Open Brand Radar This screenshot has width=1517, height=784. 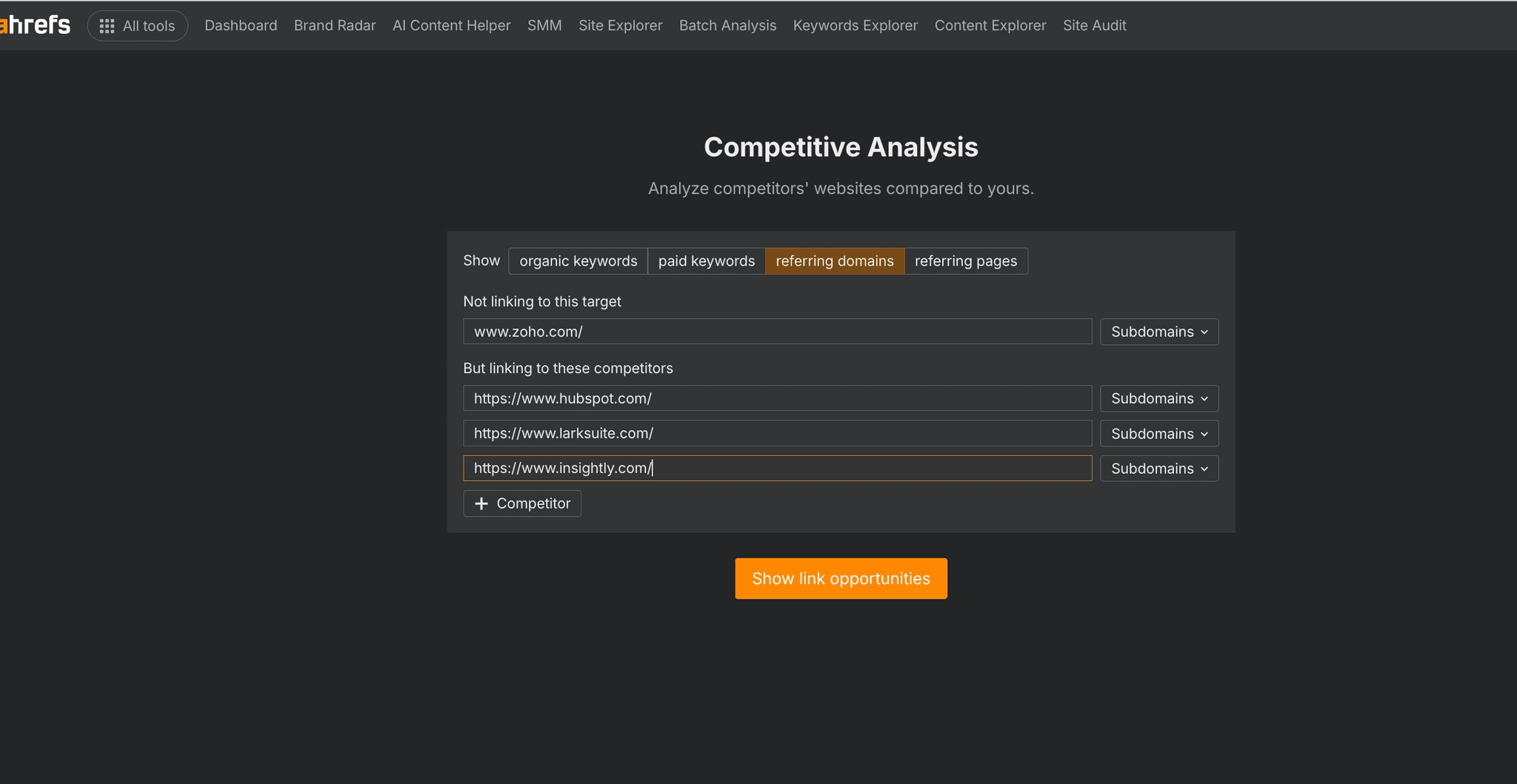tap(335, 25)
